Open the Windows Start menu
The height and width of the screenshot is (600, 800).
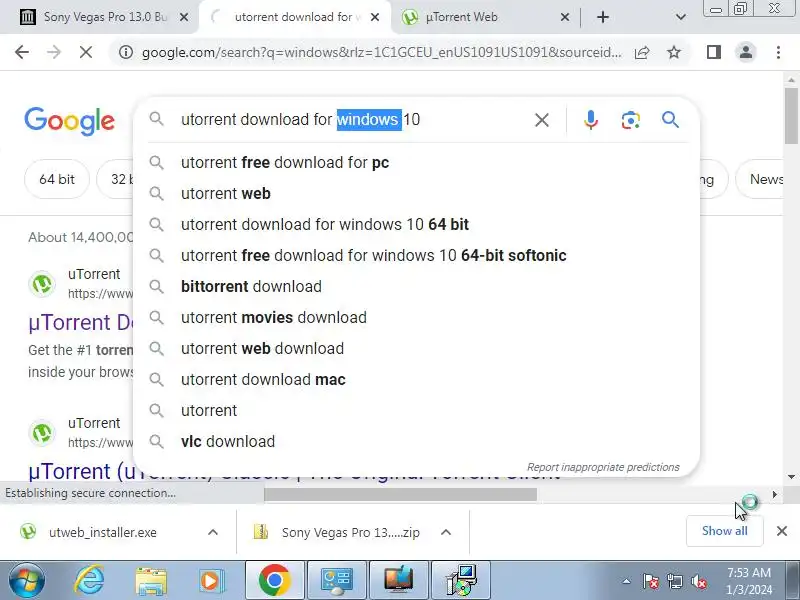(x=27, y=581)
